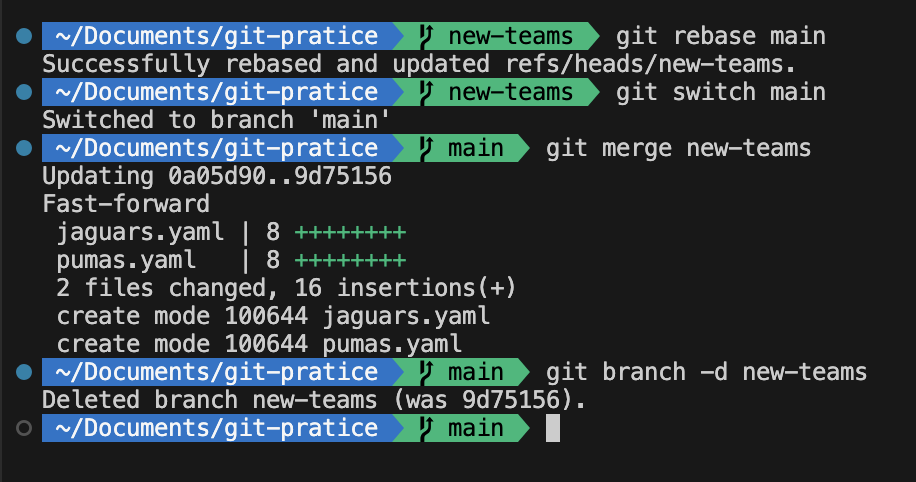Click the git switch main command text
The height and width of the screenshot is (482, 916).
tap(721, 92)
